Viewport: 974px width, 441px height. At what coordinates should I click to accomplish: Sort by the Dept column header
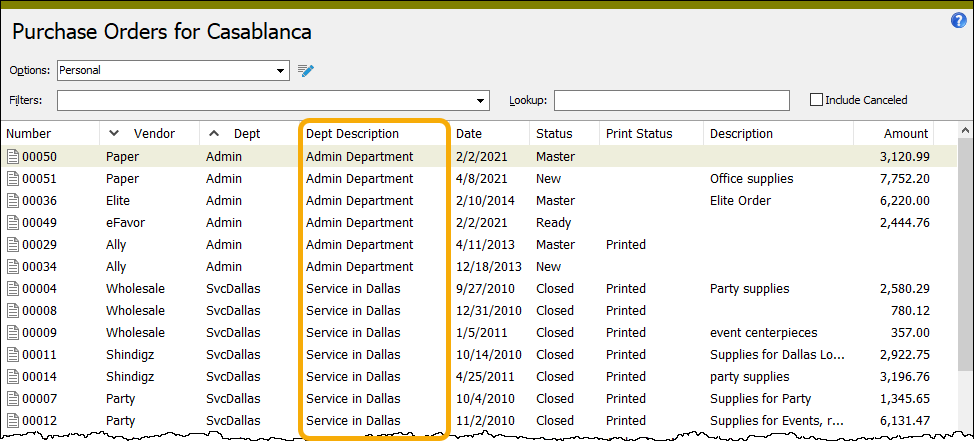click(247, 134)
